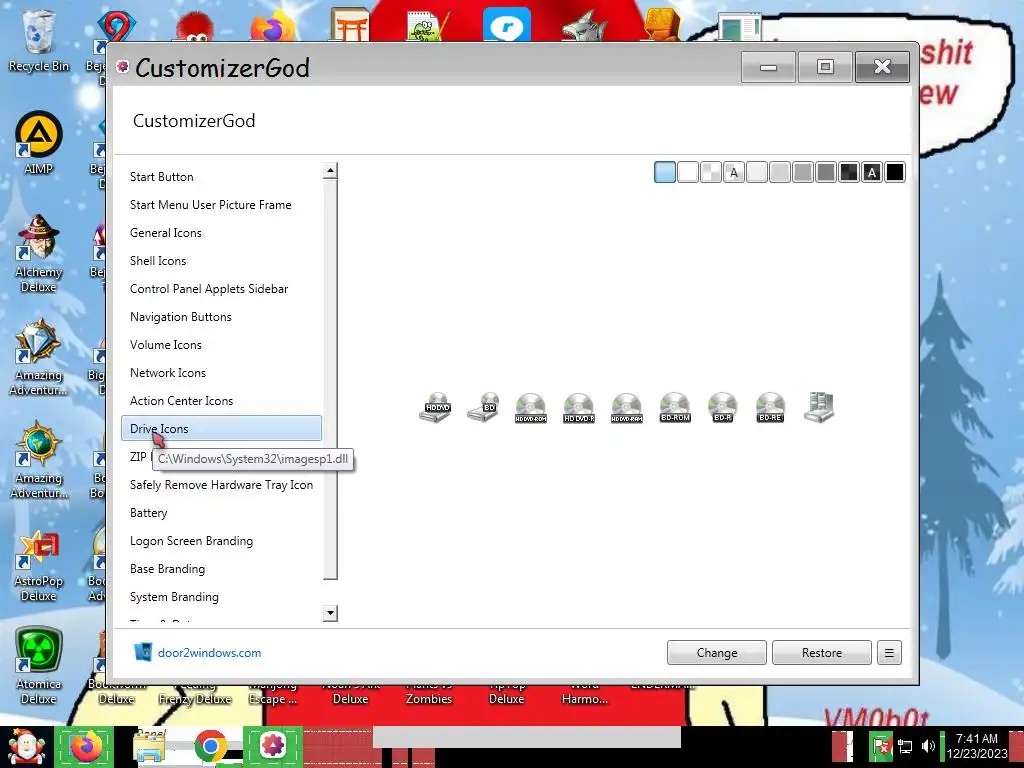Click the taskbar clock showing 7:41 AM
Viewport: 1024px width, 768px height.
976,746
